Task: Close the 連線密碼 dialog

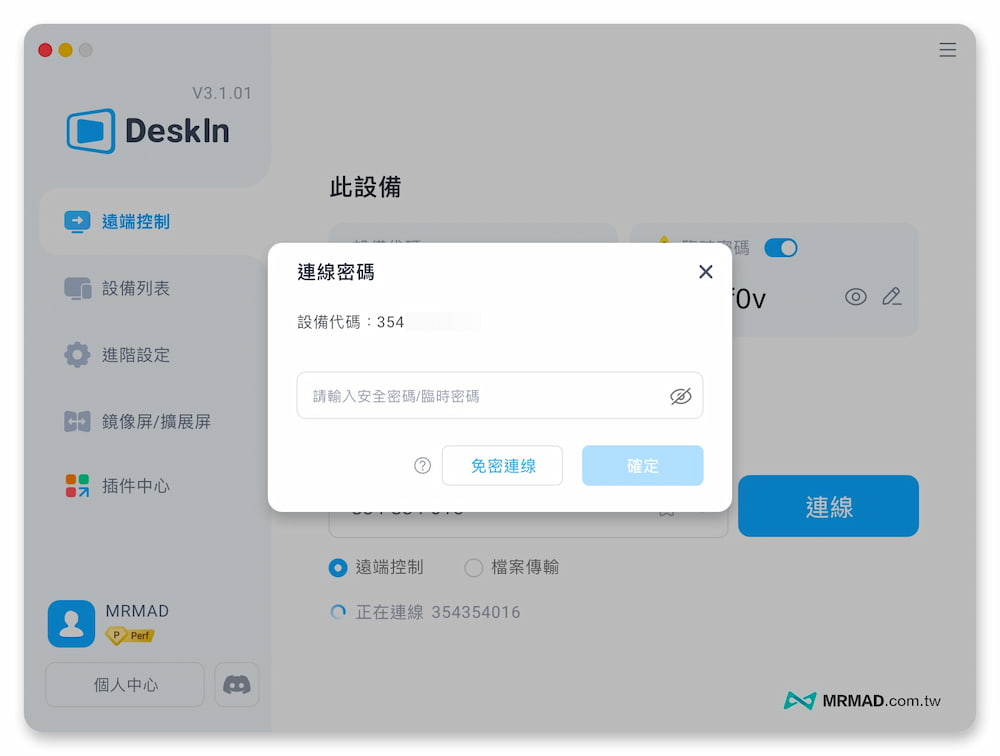Action: (x=705, y=271)
